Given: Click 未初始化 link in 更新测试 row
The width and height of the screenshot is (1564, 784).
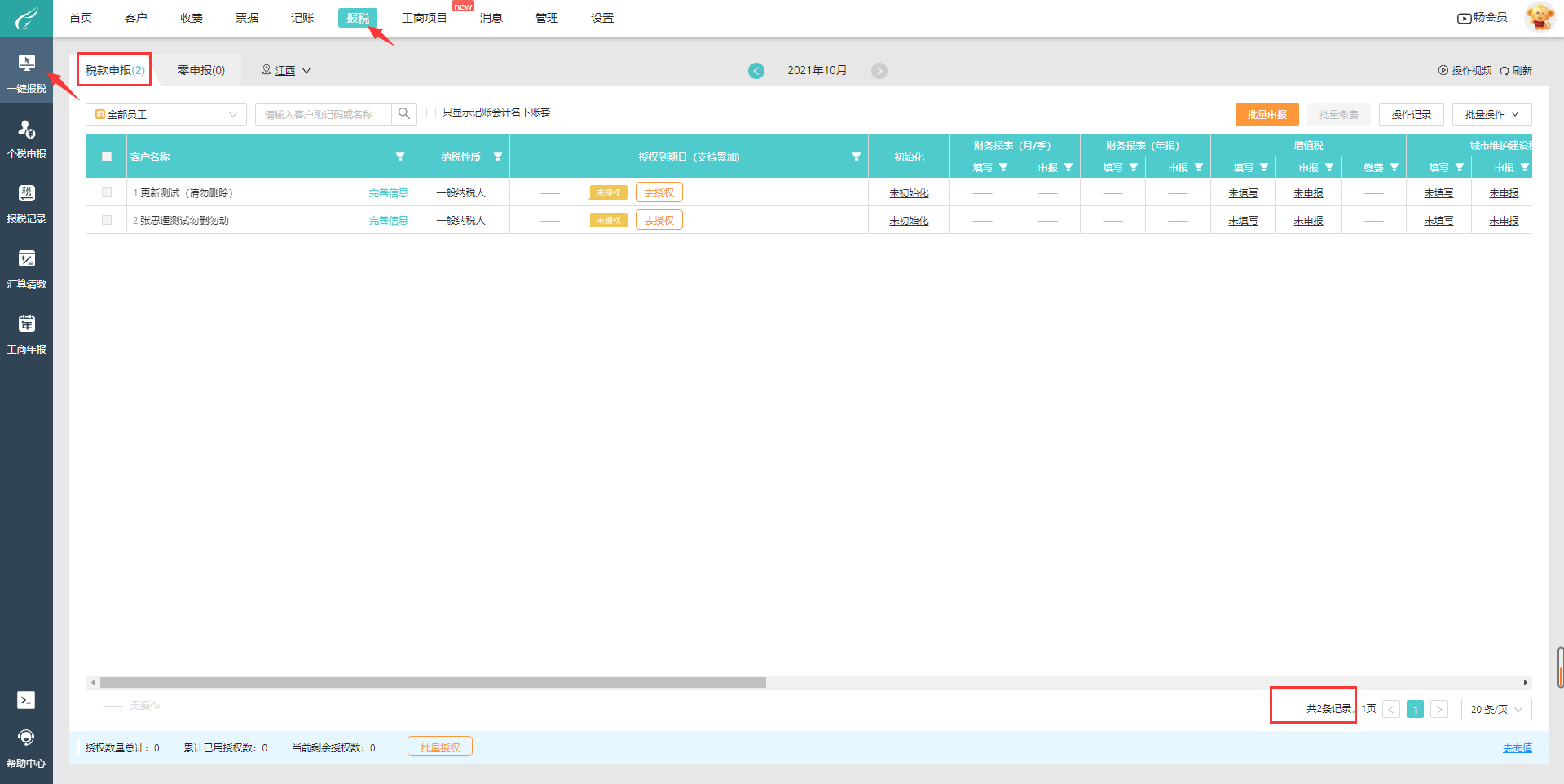Looking at the screenshot, I should coord(909,193).
